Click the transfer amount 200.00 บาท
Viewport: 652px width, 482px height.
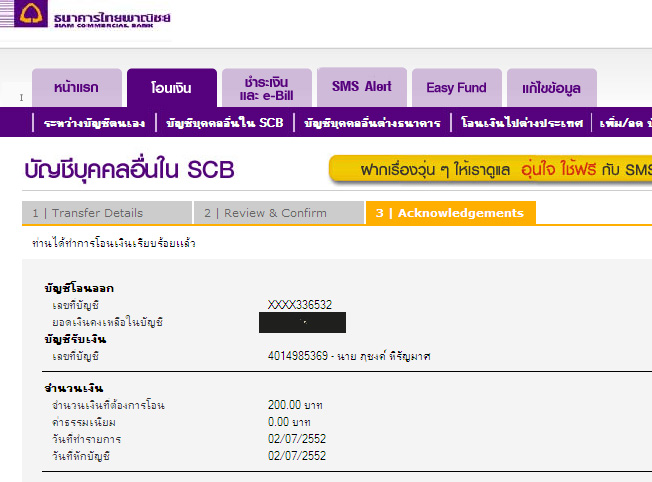(295, 405)
